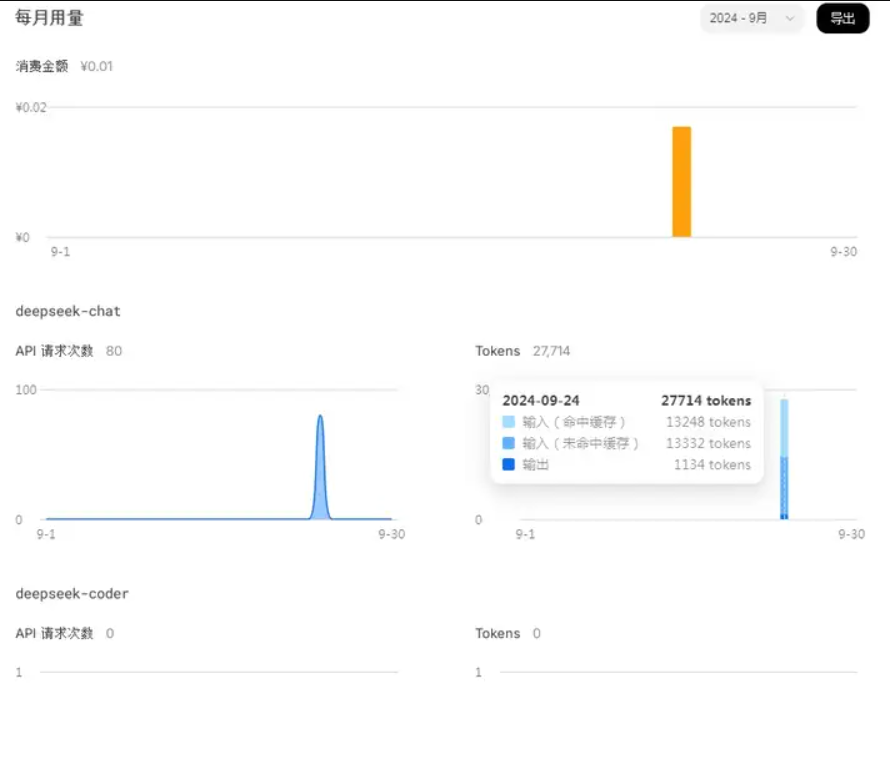Click the deepseek-chat section title
Image resolution: width=890 pixels, height=768 pixels.
click(68, 311)
